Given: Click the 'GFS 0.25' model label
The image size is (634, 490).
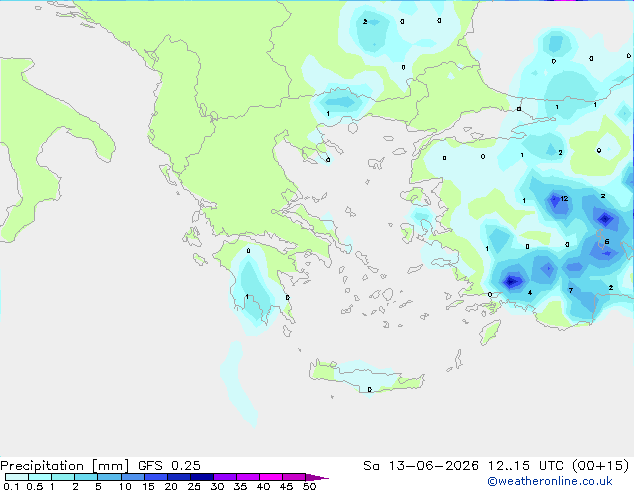Looking at the screenshot, I should (169, 466).
